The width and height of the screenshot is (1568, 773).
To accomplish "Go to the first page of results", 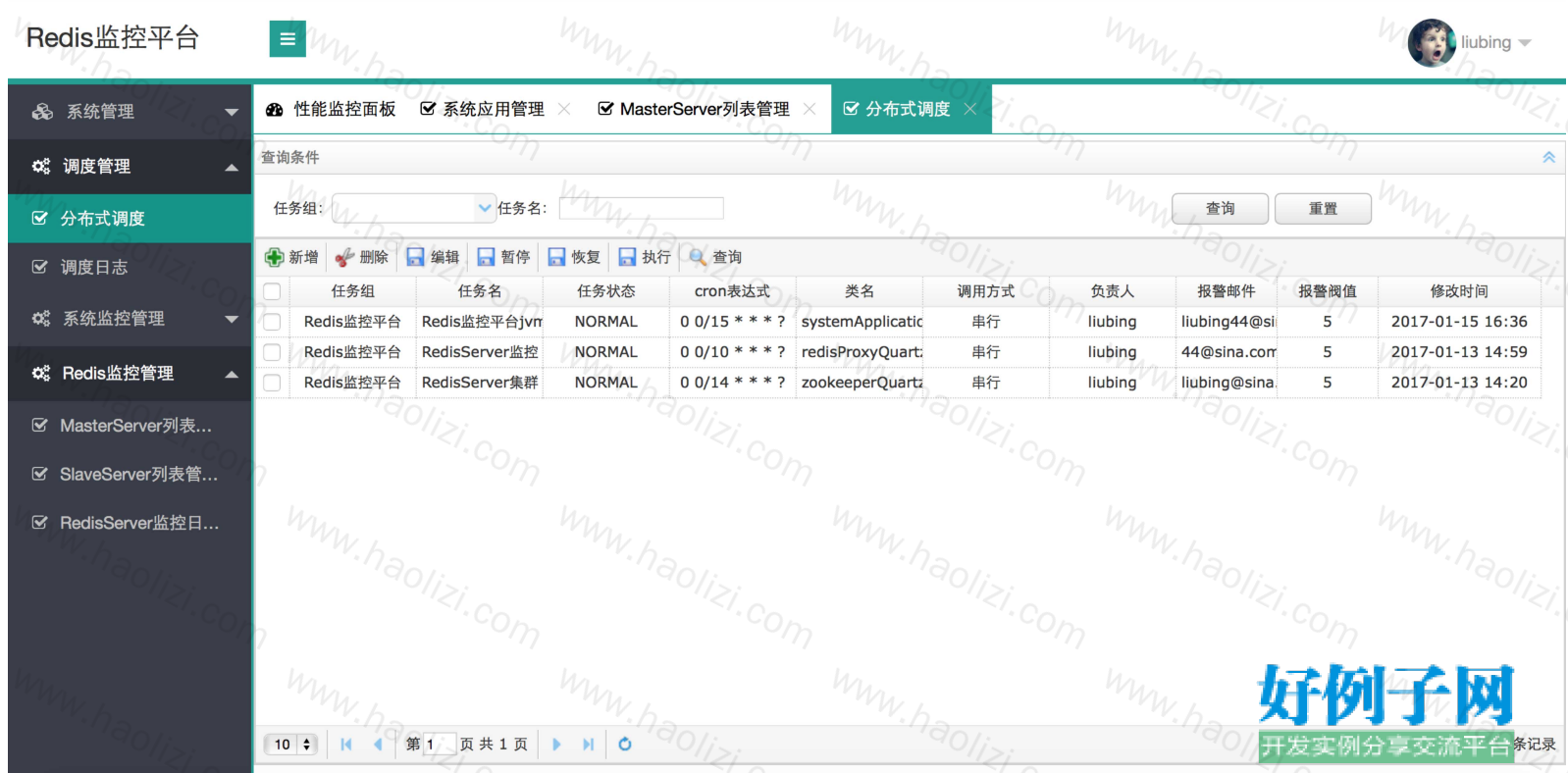I will tap(346, 745).
